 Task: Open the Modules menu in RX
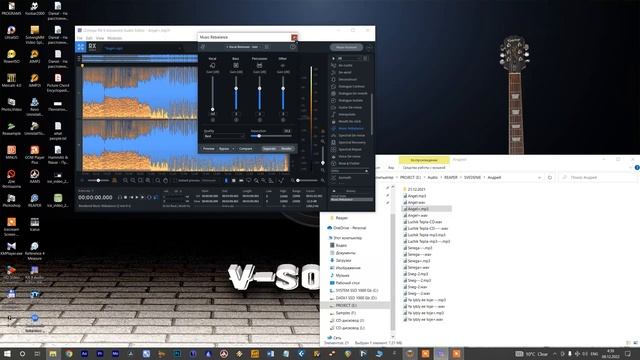pos(115,38)
